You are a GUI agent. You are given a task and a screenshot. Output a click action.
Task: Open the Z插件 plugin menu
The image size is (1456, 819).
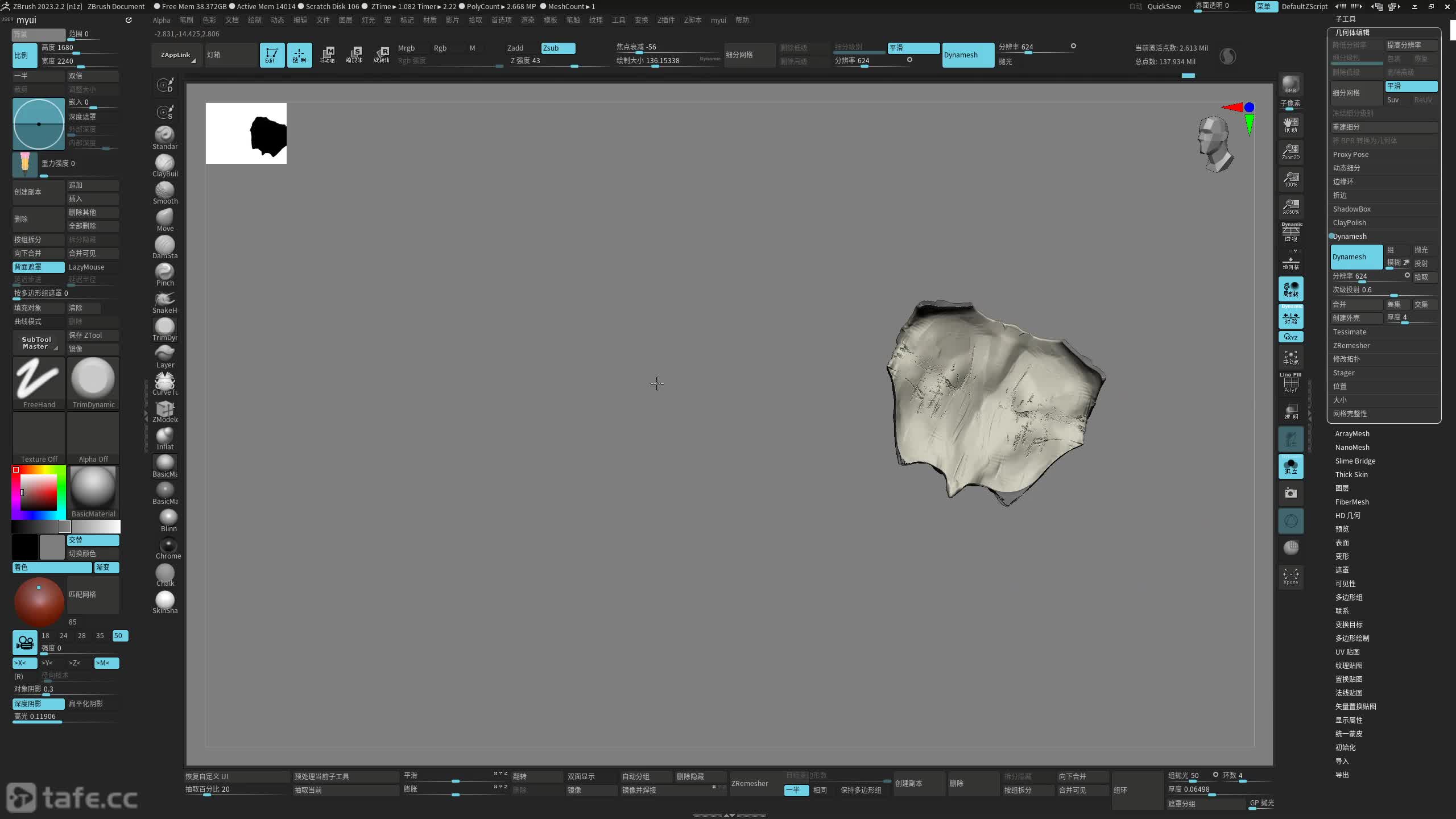[x=665, y=20]
